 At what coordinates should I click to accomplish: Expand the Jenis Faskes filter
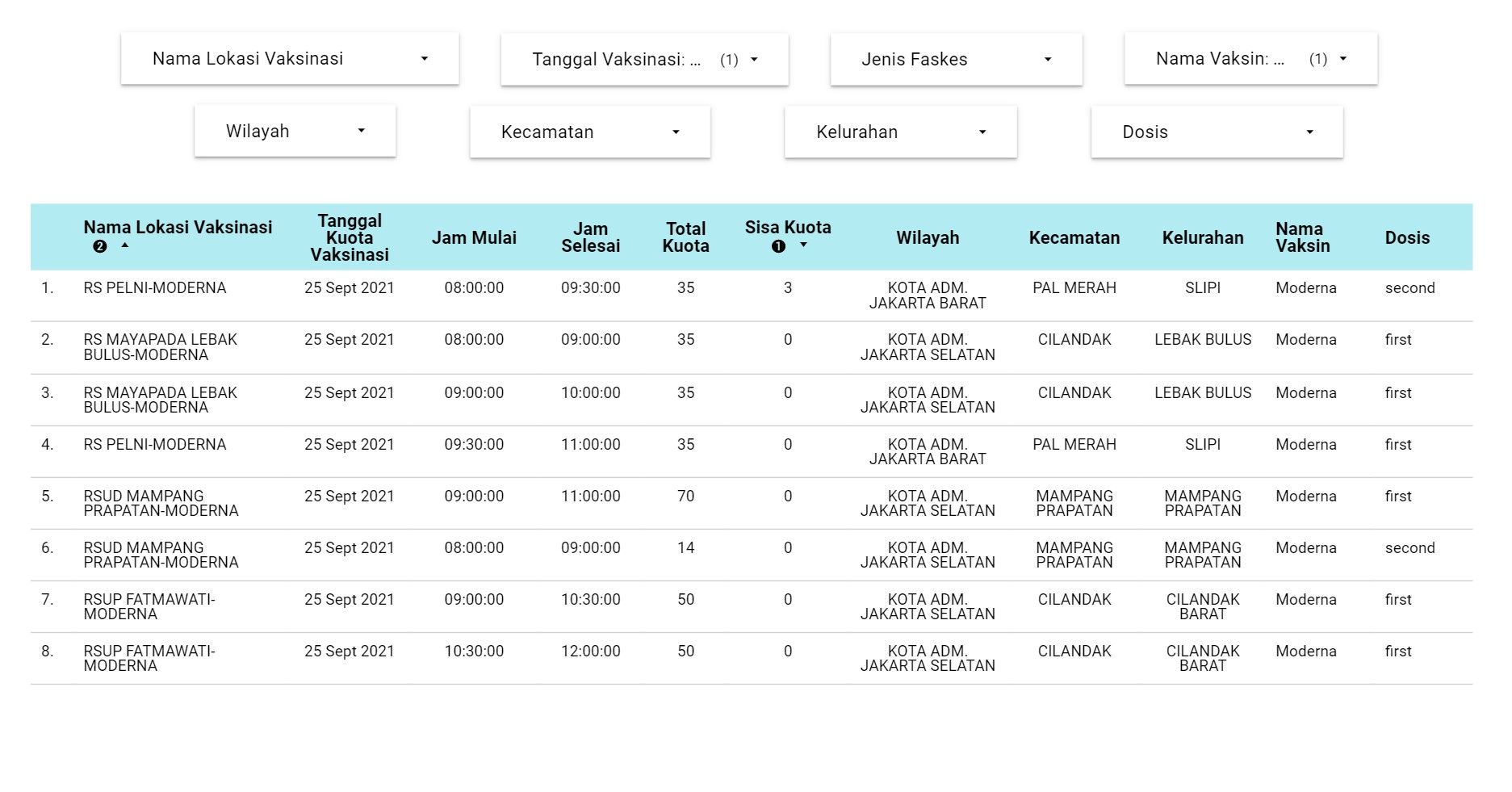[956, 60]
